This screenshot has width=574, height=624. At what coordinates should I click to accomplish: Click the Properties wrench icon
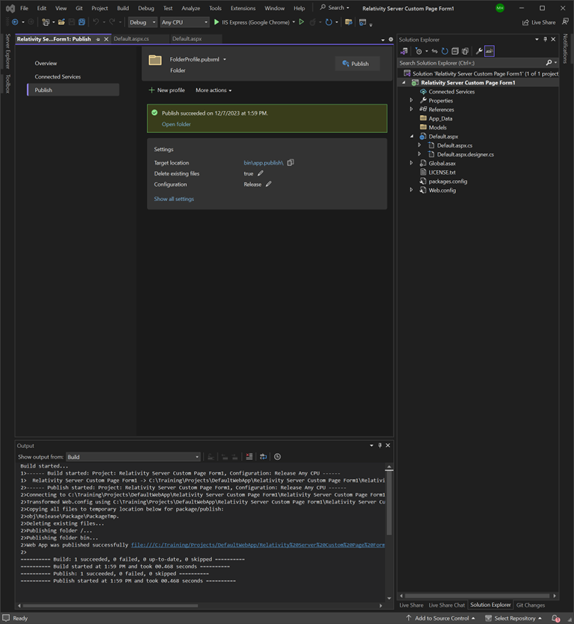pos(479,51)
